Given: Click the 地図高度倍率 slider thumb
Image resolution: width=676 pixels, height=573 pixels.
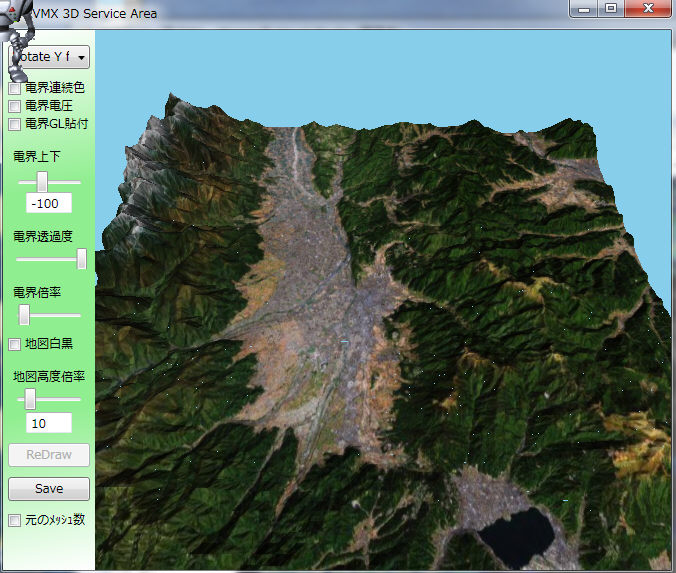Looking at the screenshot, I should point(30,399).
